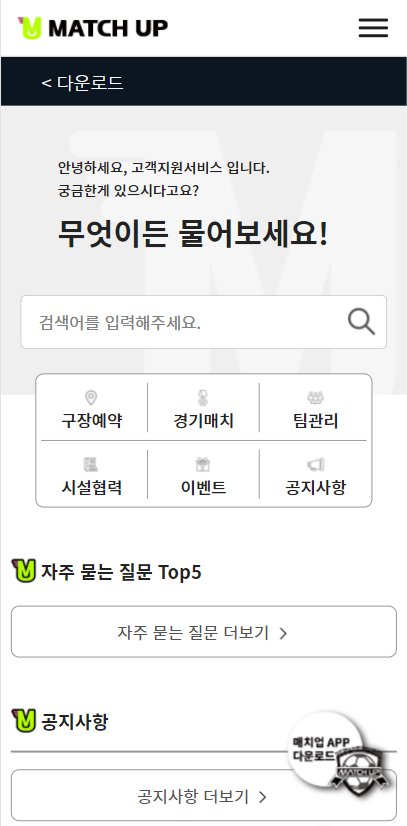Tap the people icon above 팀관리
Viewport: 407px width, 826px height.
coord(315,398)
